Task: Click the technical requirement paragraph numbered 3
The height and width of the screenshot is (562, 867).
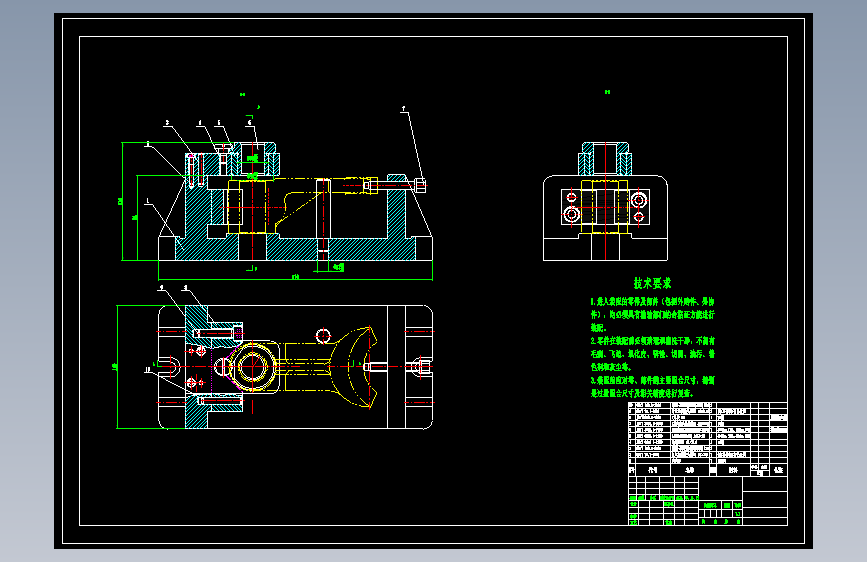Action: (x=652, y=387)
